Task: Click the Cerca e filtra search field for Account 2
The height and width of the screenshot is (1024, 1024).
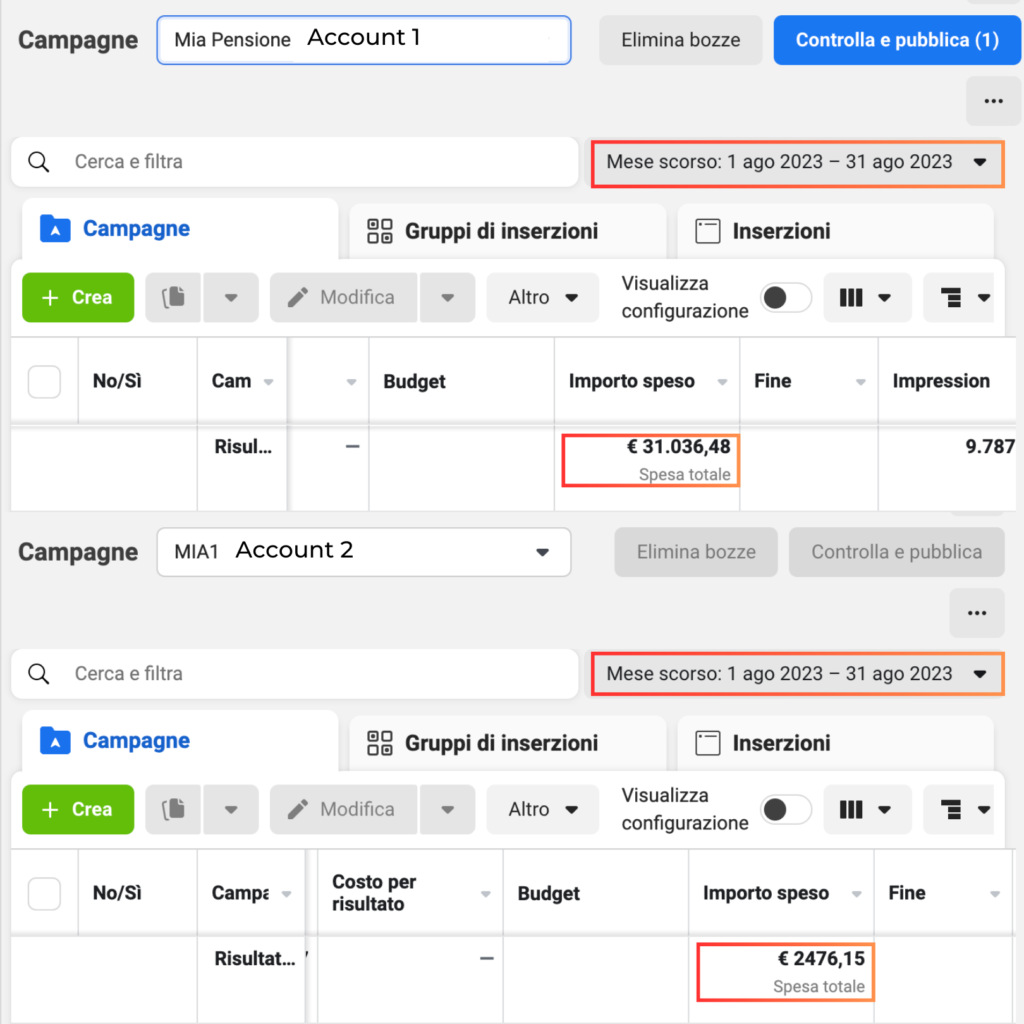Action: [295, 674]
